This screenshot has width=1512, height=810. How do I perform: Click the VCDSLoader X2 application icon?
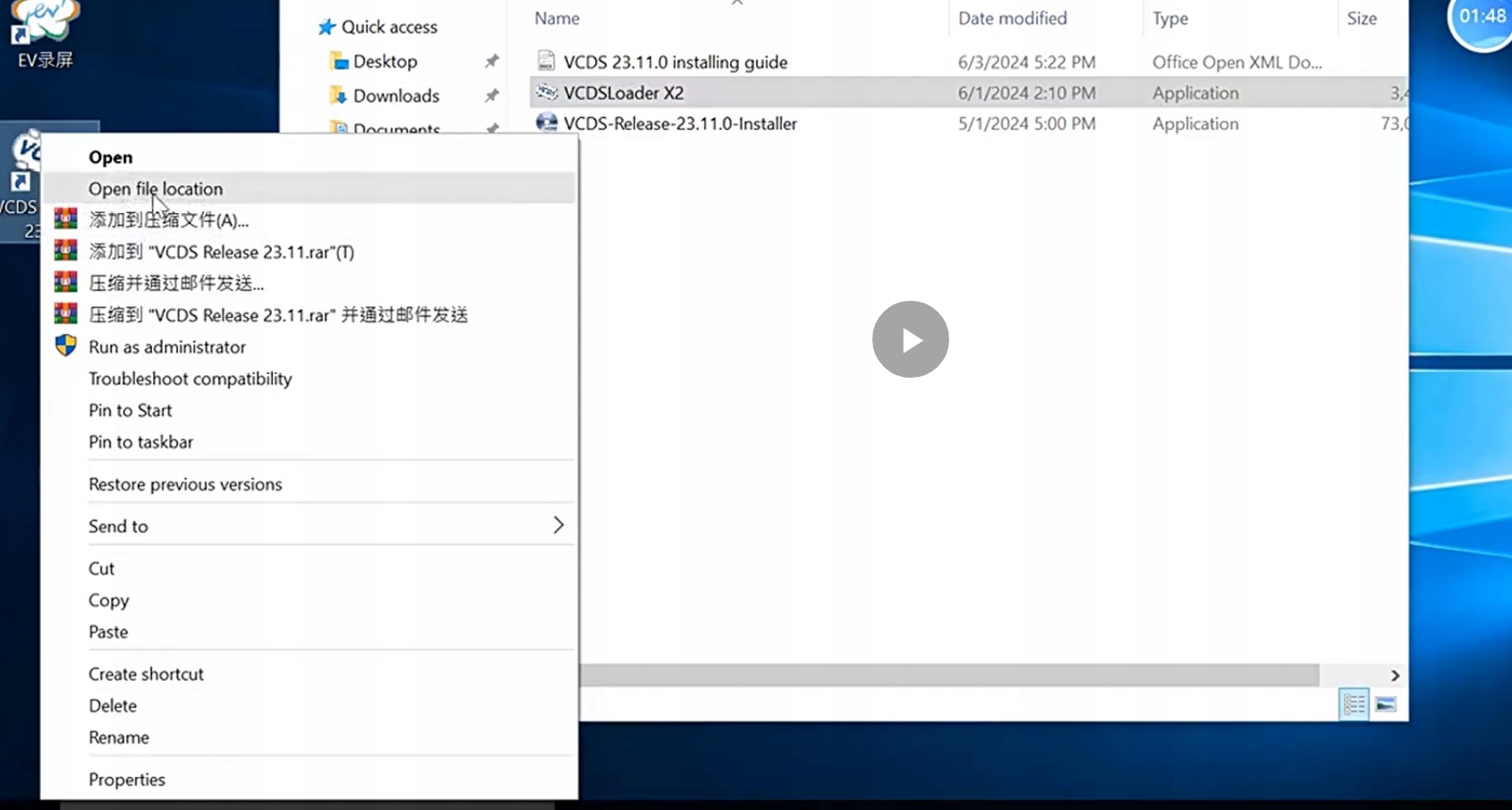(546, 91)
